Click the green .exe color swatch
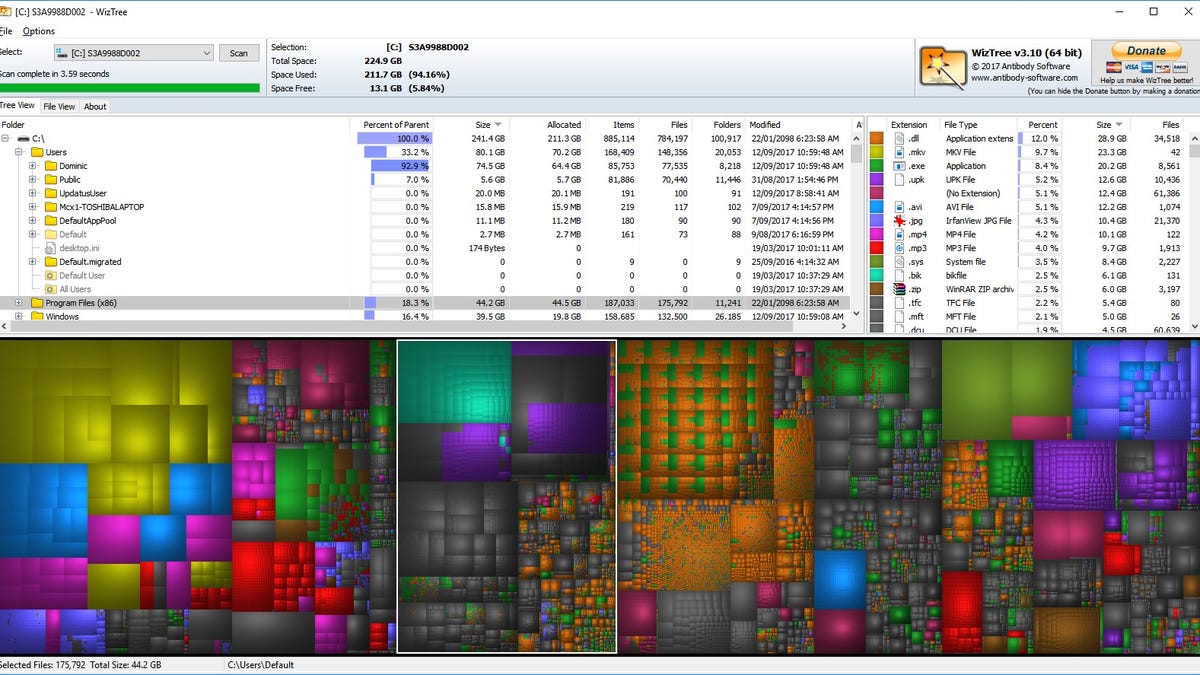Viewport: 1200px width, 675px height. 877,166
